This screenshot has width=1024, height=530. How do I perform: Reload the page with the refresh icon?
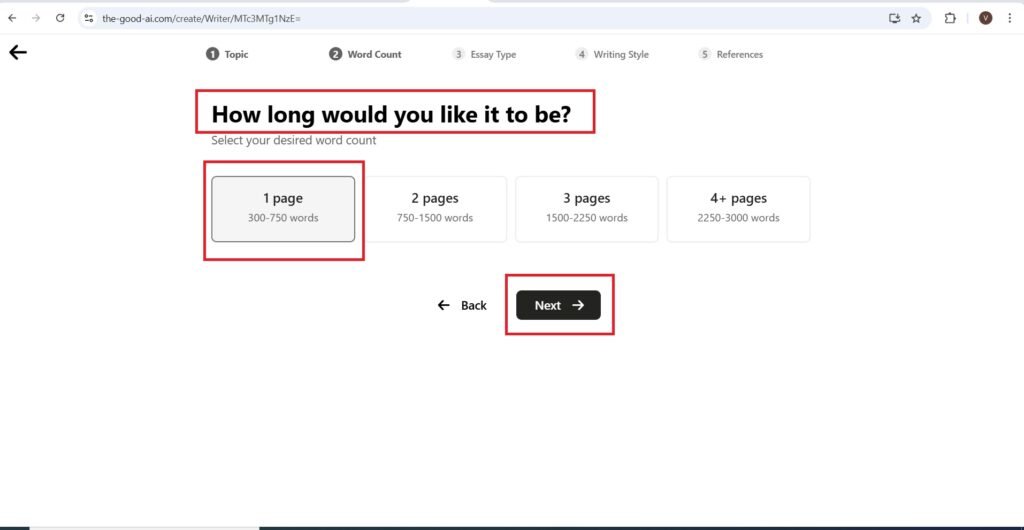pyautogui.click(x=60, y=18)
